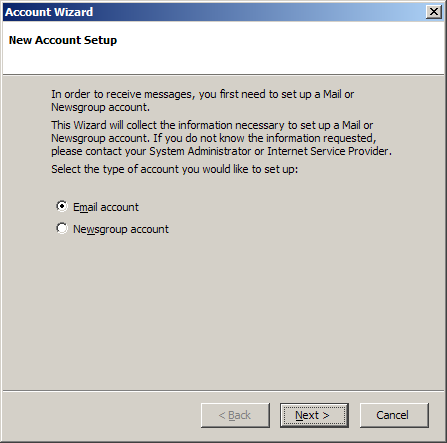
Task: Click the Next > button
Action: 314,415
